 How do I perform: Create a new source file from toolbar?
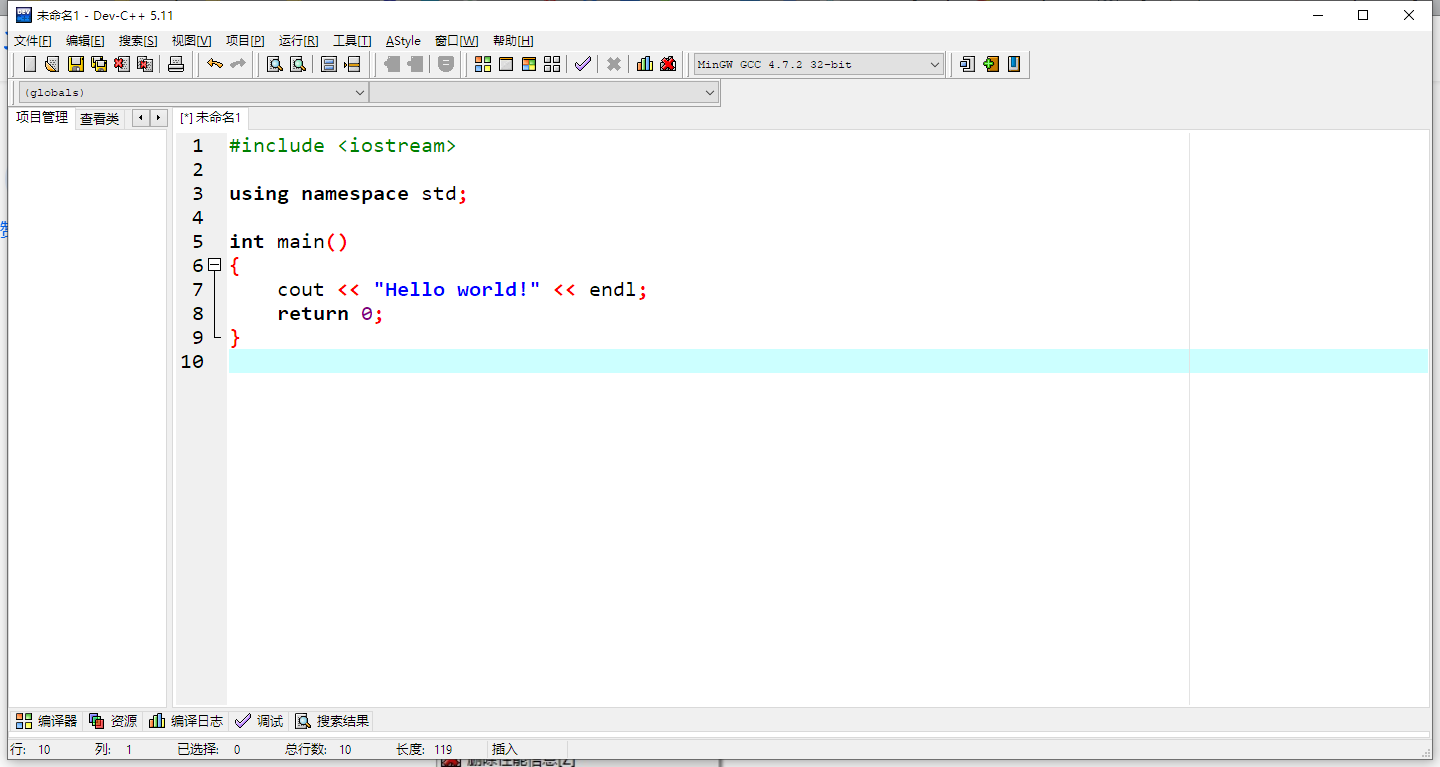click(x=30, y=64)
